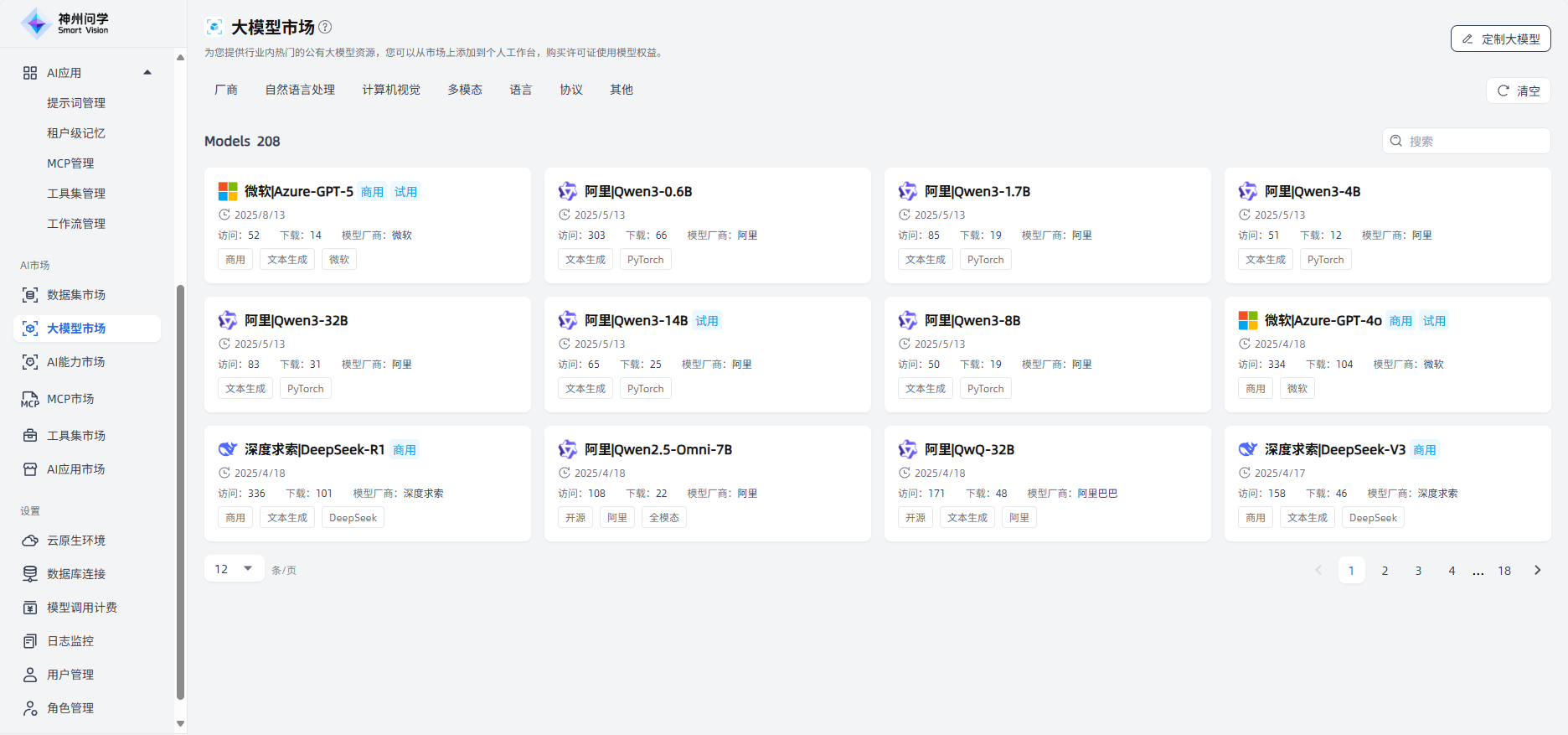Open MCP管理 in sidebar

point(70,163)
